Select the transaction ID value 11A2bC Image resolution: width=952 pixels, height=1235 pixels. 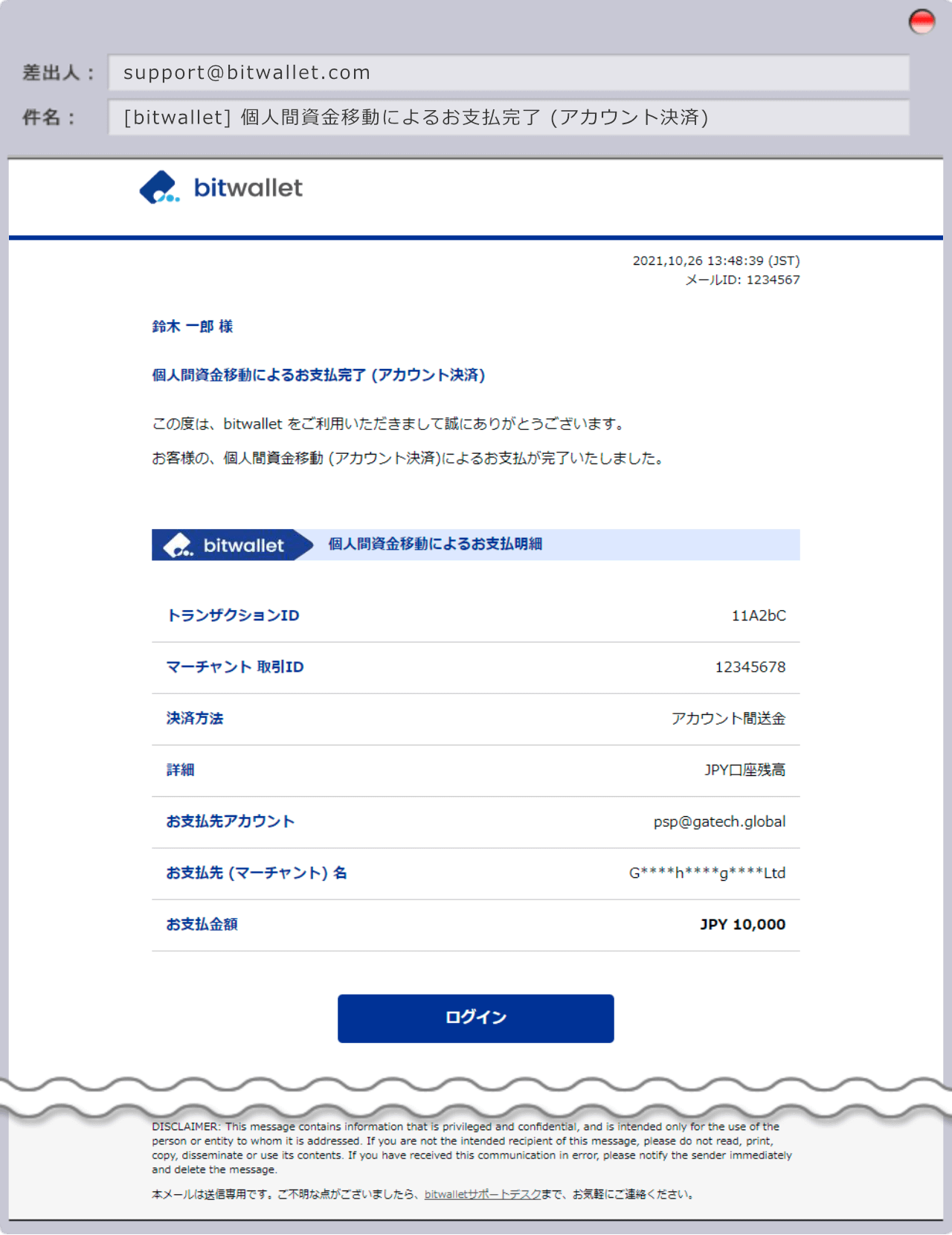point(759,615)
